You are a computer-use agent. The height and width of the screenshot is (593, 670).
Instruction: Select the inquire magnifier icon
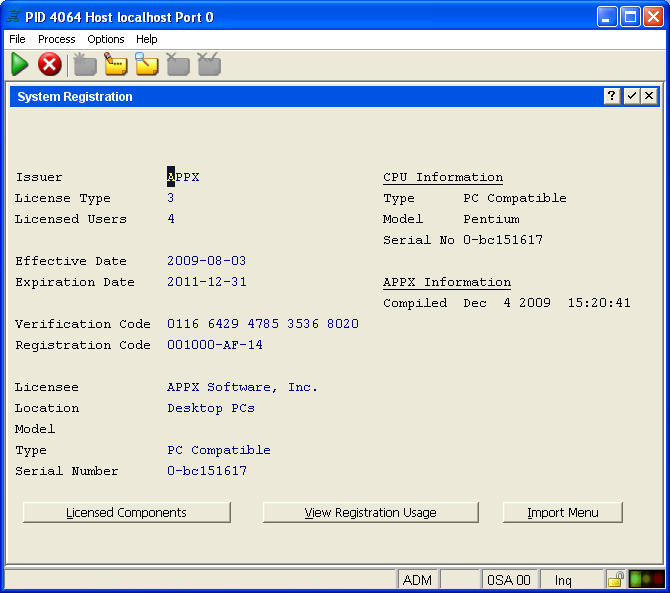pyautogui.click(x=147, y=65)
